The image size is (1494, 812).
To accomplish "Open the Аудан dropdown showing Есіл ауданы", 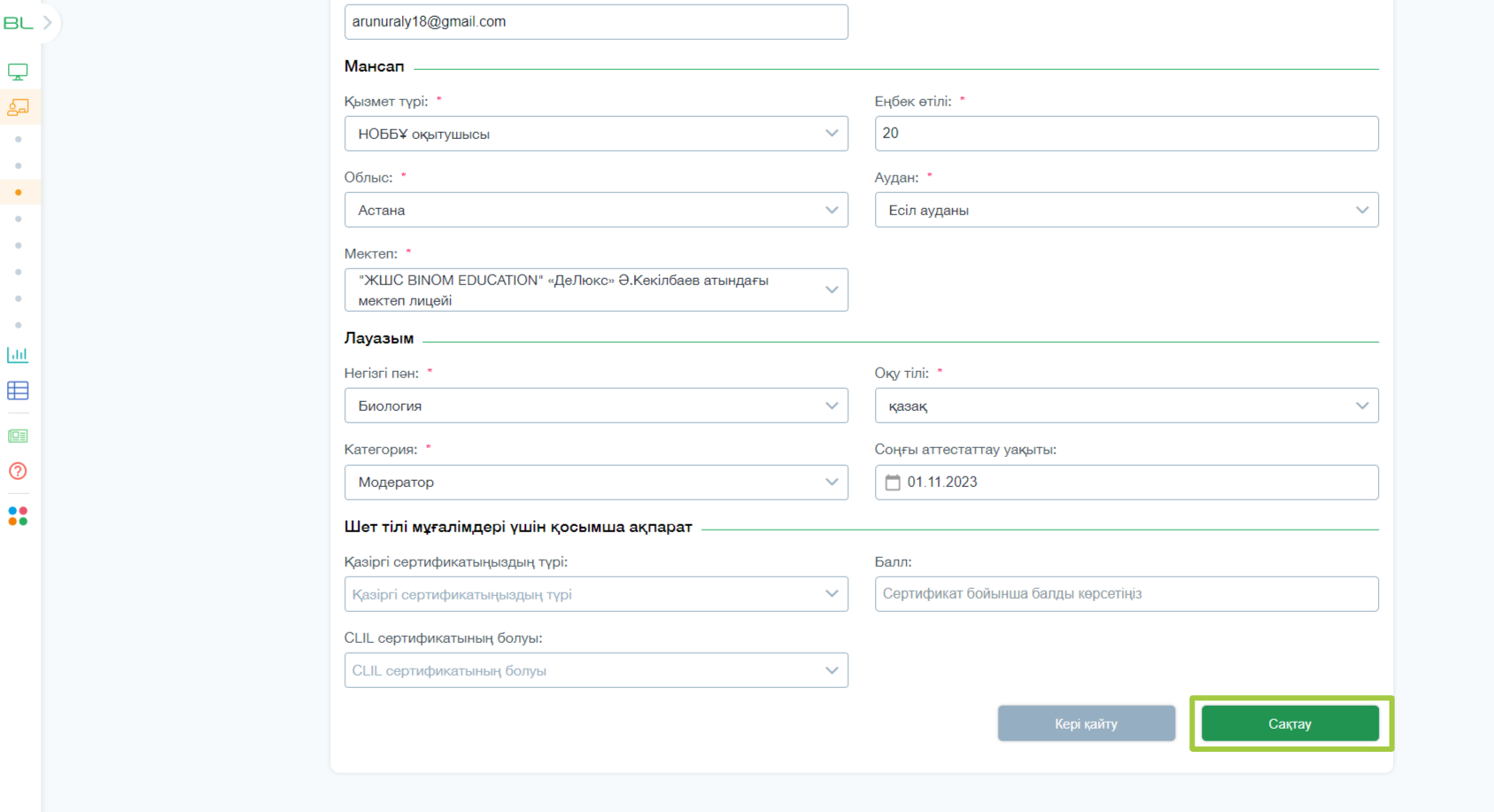I will point(1126,210).
